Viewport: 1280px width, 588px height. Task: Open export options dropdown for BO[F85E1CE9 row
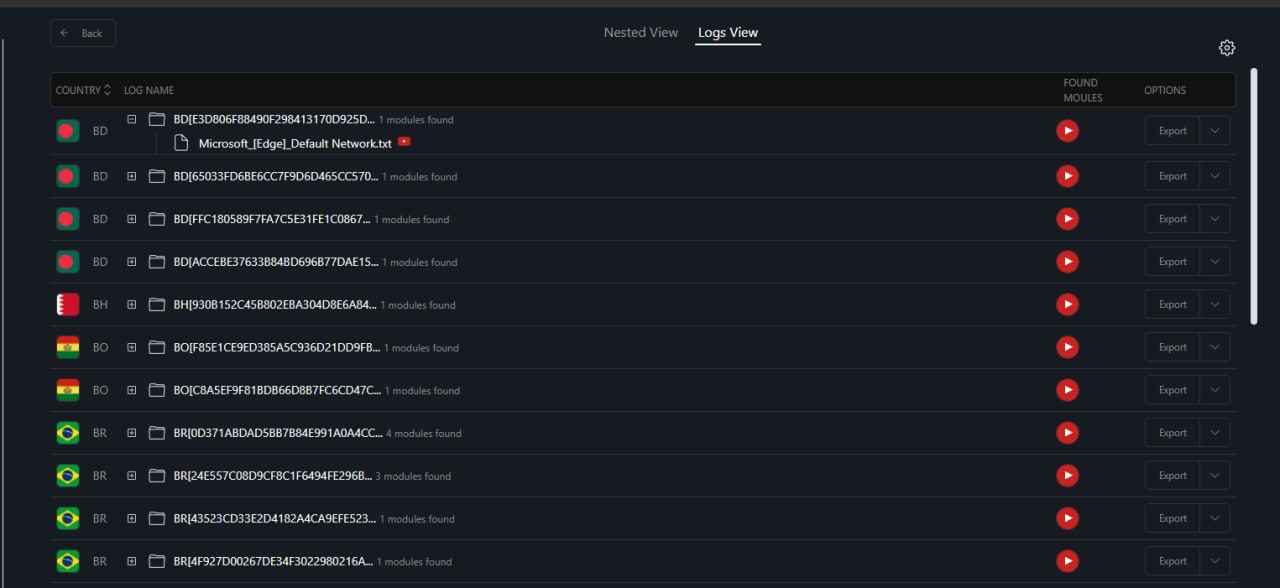click(1215, 347)
